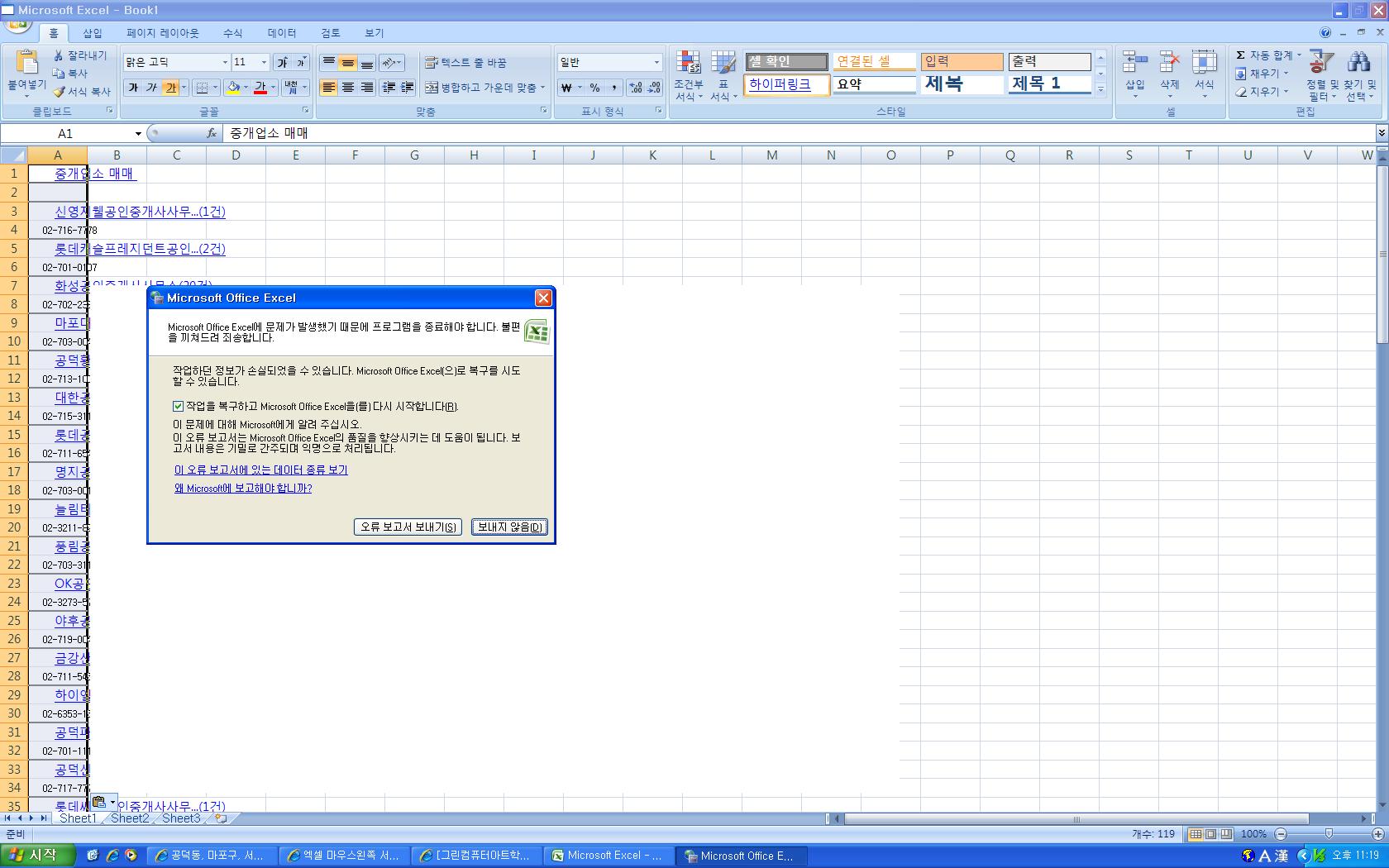Image resolution: width=1389 pixels, height=868 pixels.
Task: Click the Insert cells (삽입) icon
Action: 1134,63
